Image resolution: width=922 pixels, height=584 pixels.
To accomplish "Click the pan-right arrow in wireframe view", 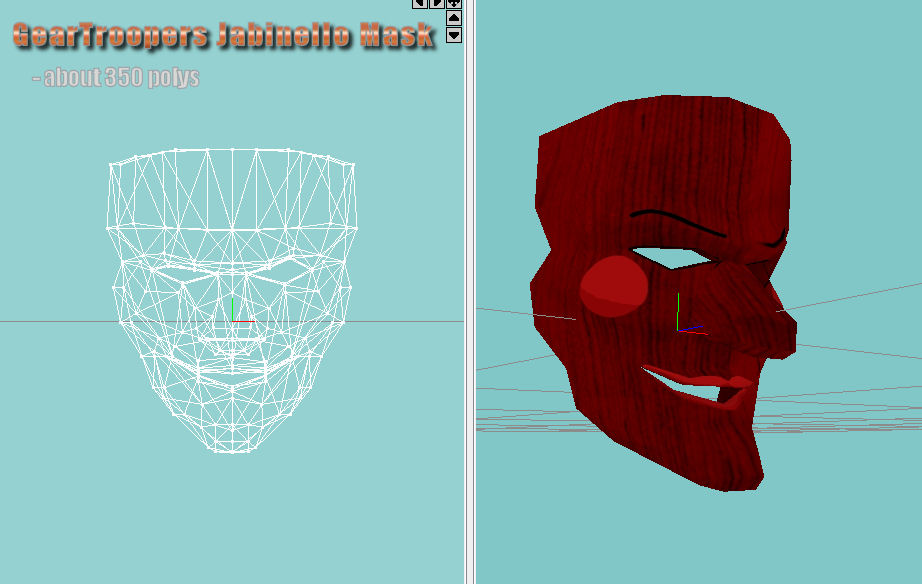I will click(x=437, y=3).
